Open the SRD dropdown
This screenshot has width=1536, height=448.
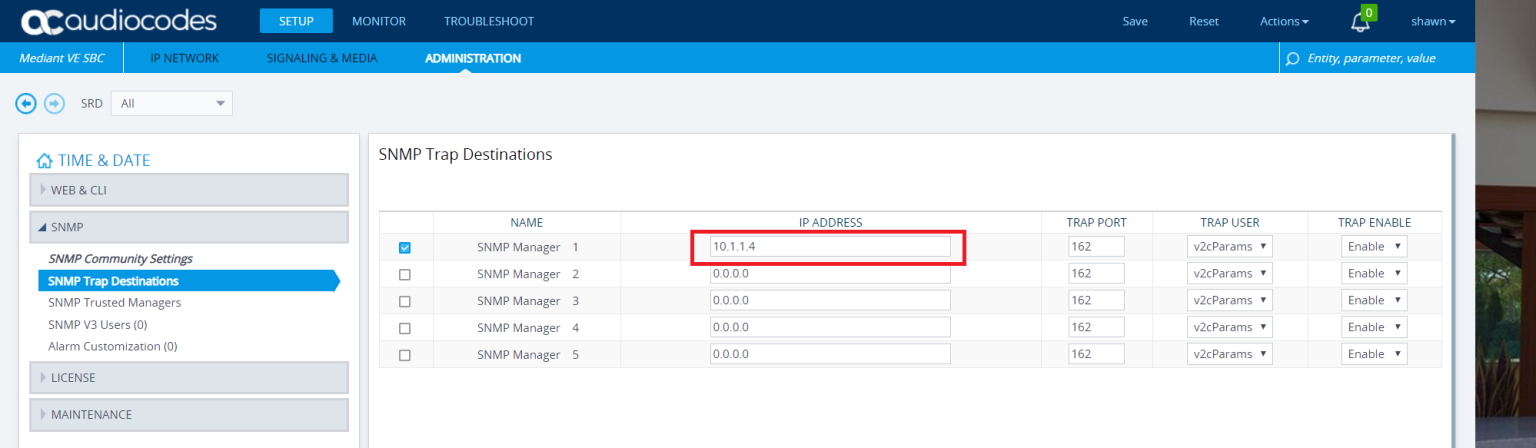(x=171, y=103)
